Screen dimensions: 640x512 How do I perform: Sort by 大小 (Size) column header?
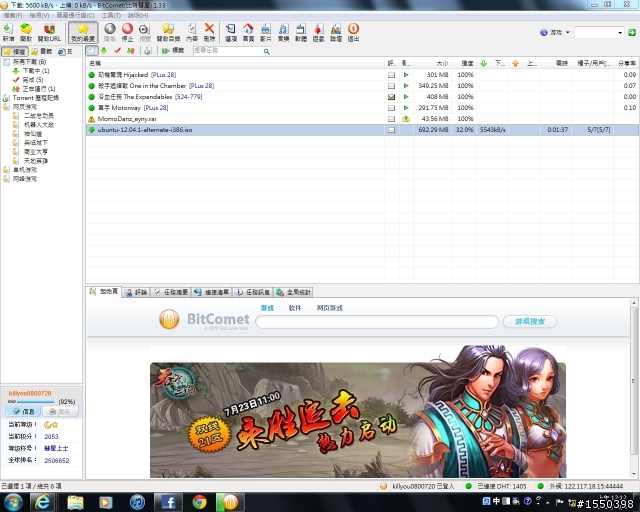pyautogui.click(x=432, y=63)
